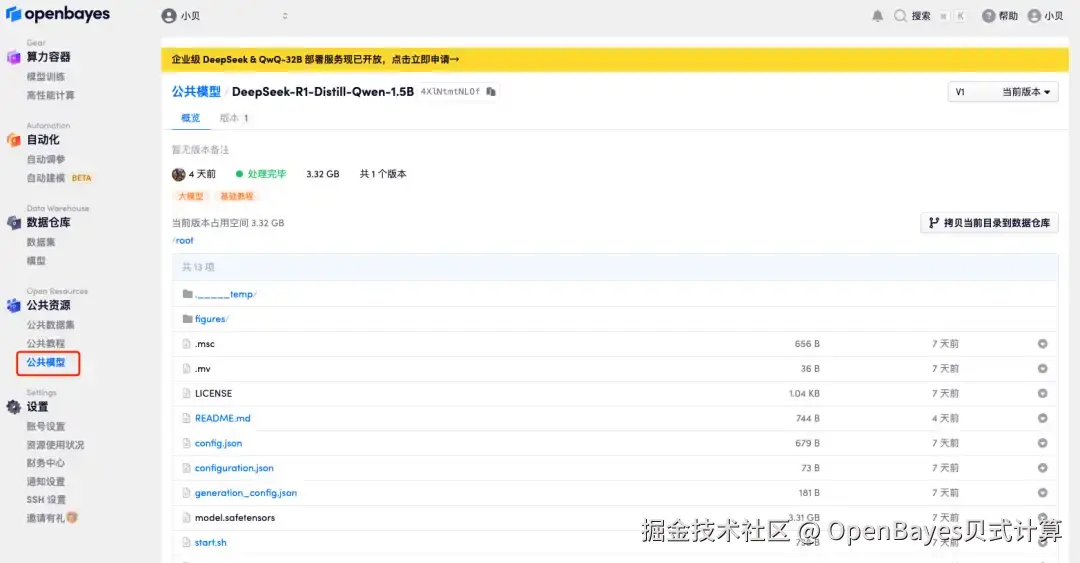Click the uploader avatar beside 4 天前

(x=178, y=174)
